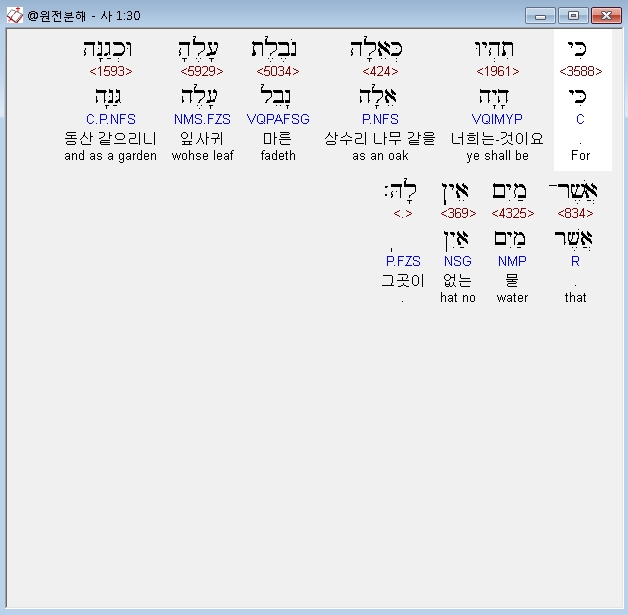Click the Hebrew root word above NSG

click(457, 240)
